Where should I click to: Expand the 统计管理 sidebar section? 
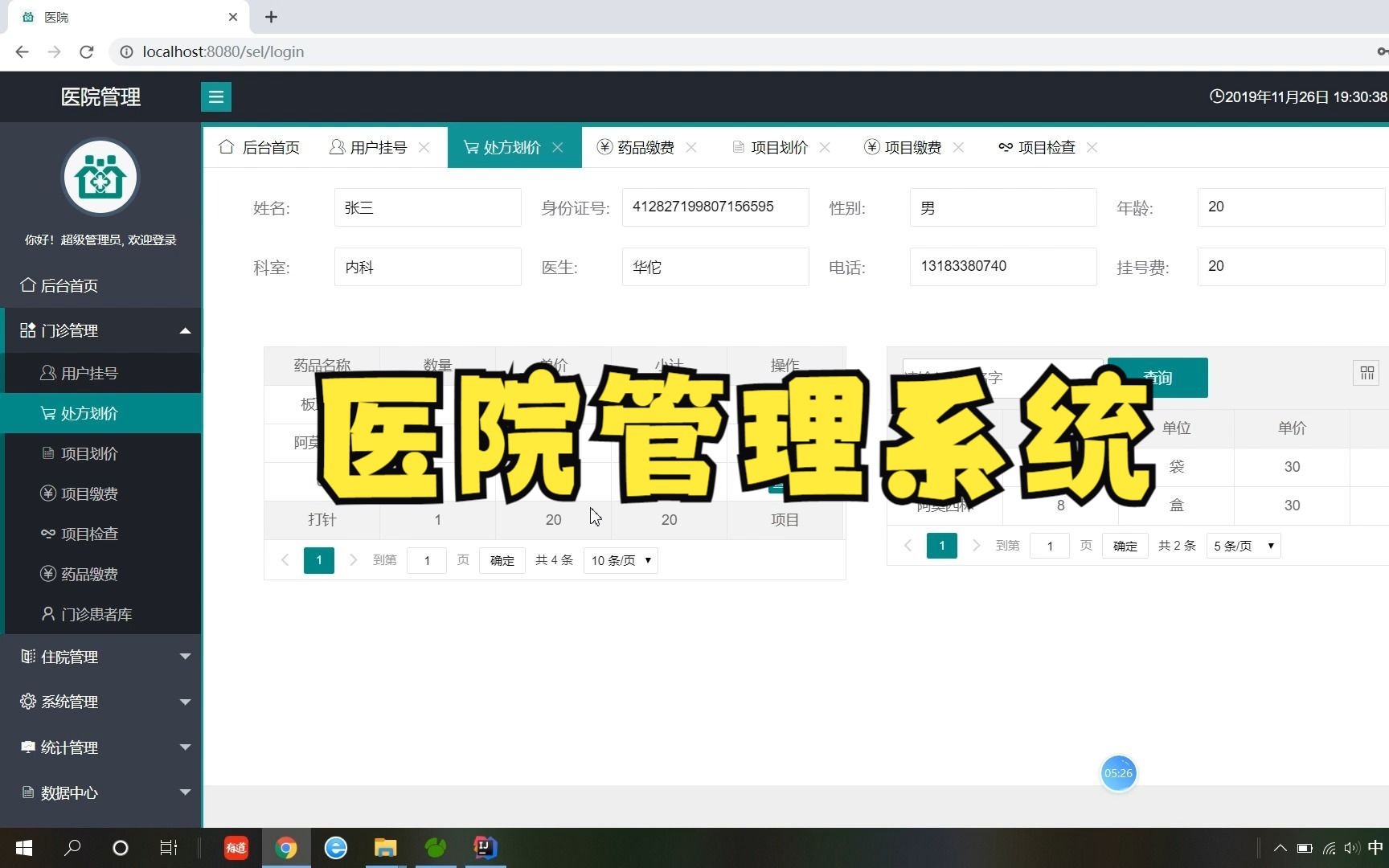click(100, 747)
